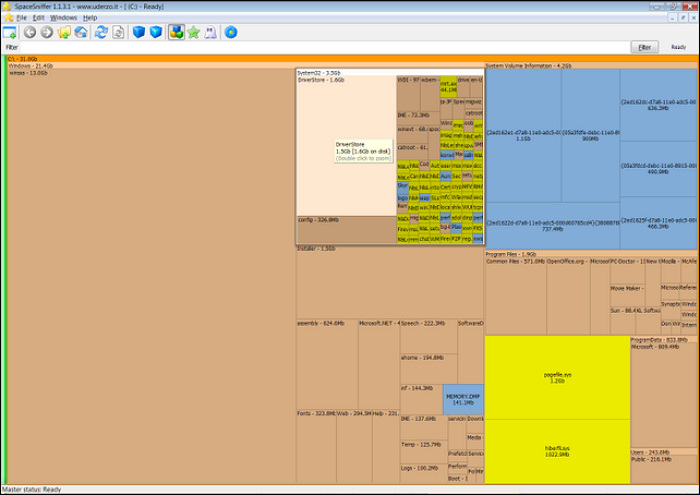Select the IME - 72.3Mb block
The image size is (700, 495).
(x=418, y=118)
